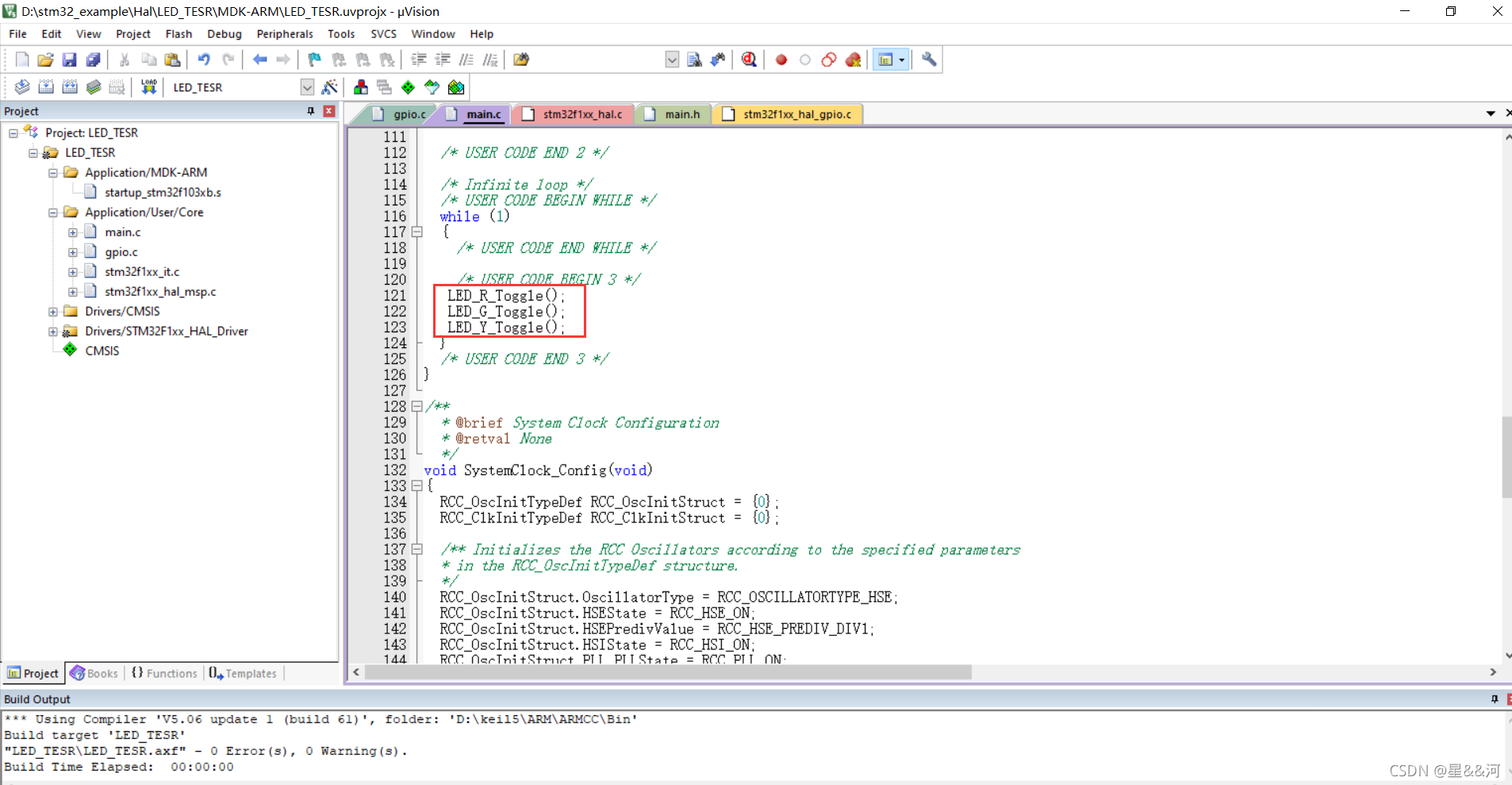Expand the main.c tree node

73,232
